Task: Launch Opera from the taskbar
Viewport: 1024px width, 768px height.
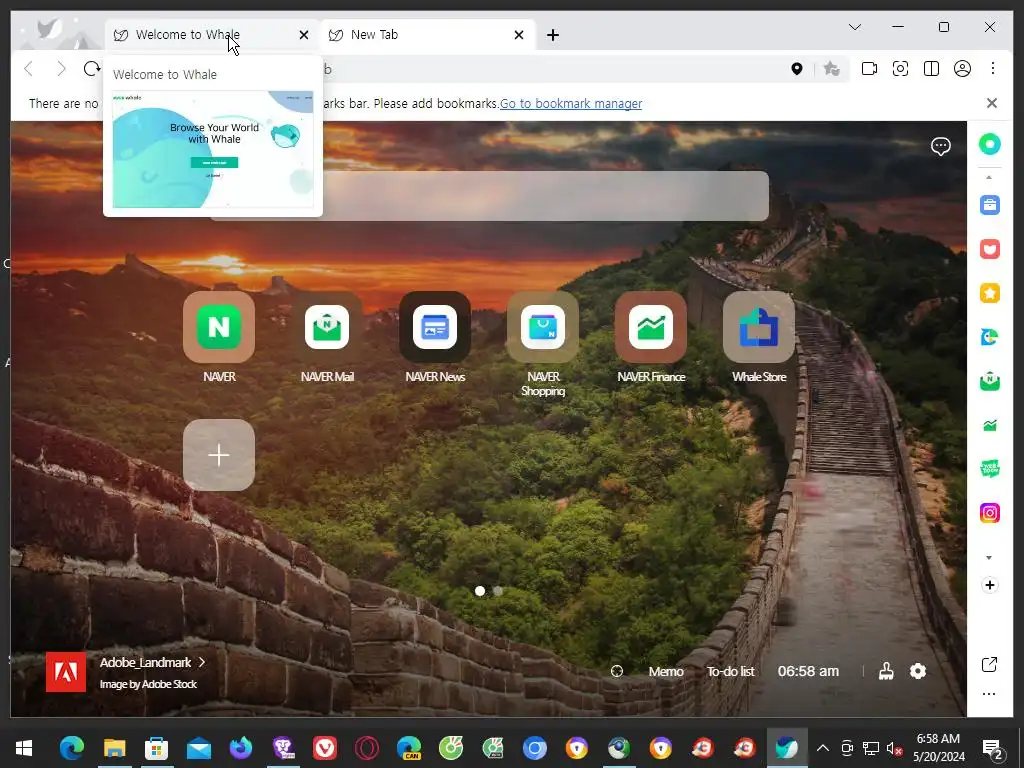Action: point(366,748)
